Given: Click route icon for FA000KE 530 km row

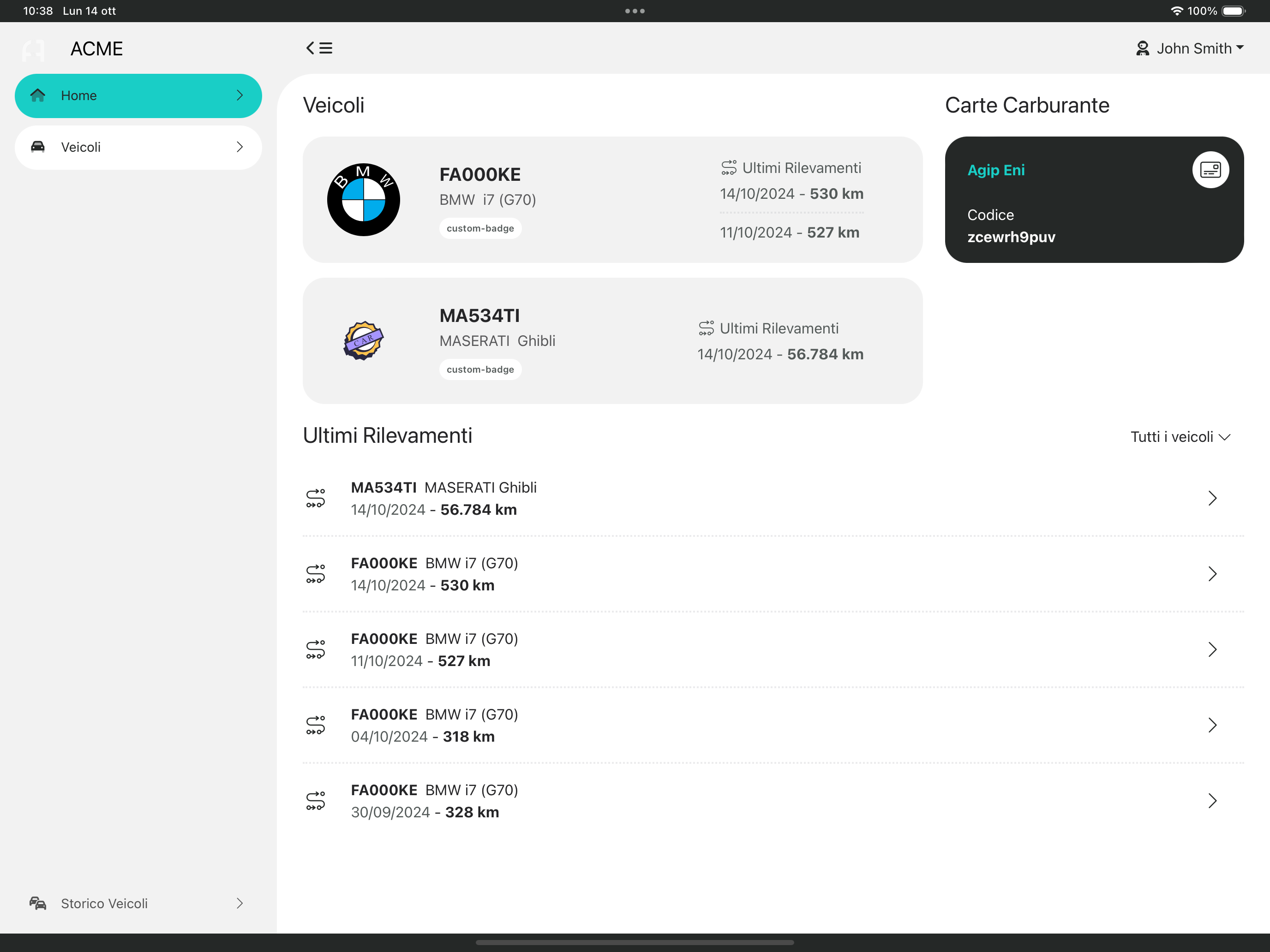Looking at the screenshot, I should (x=315, y=574).
